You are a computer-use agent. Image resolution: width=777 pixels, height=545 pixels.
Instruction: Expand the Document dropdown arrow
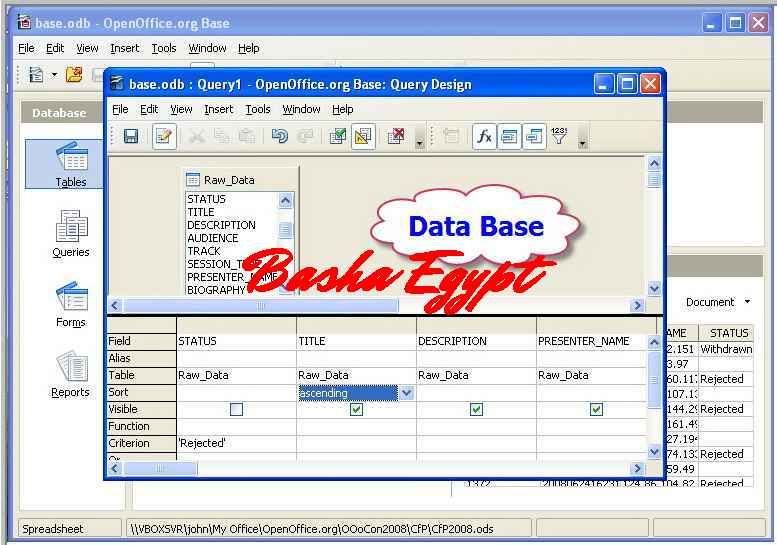coord(748,301)
